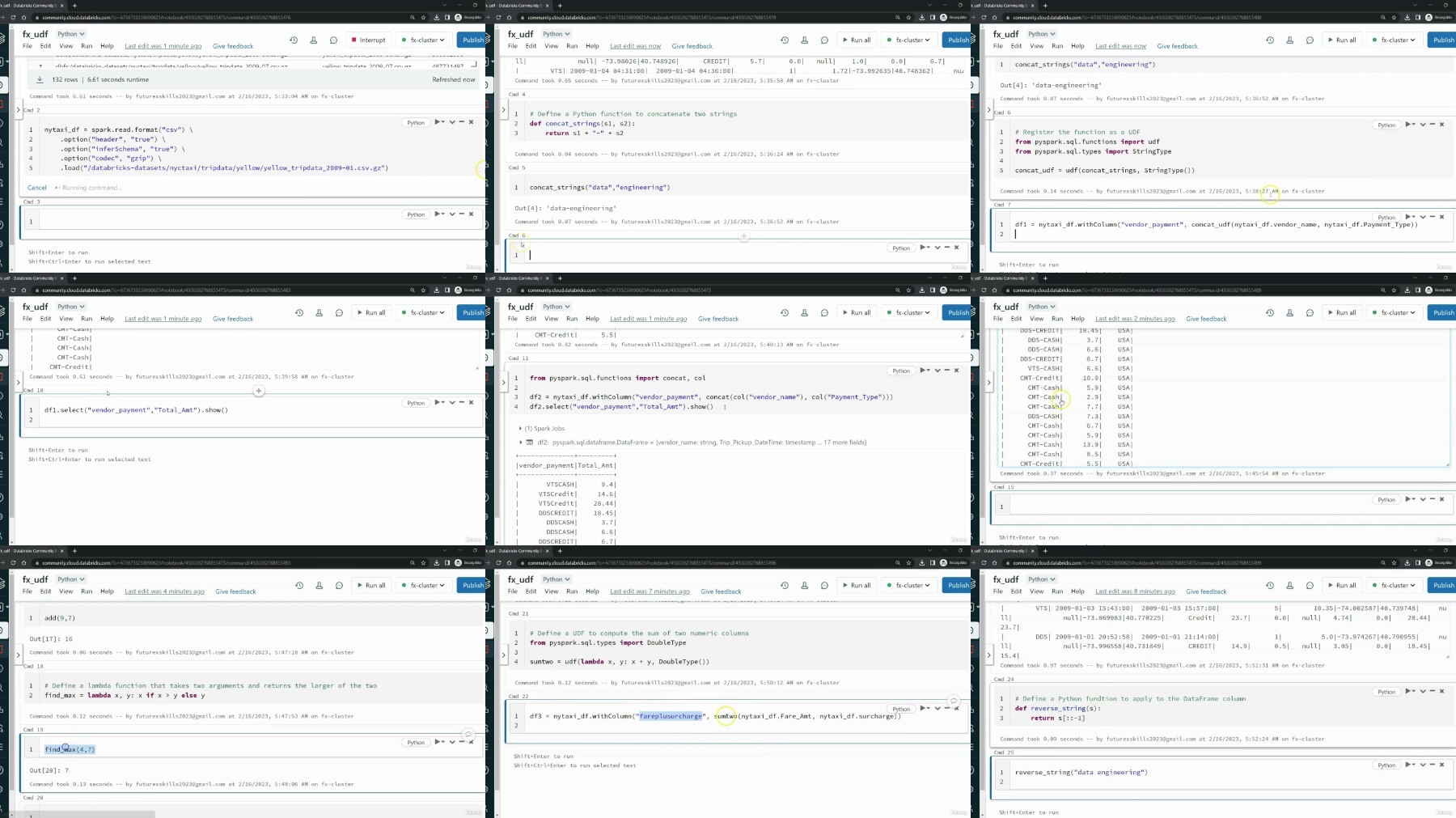Open View menu in notebook edited 4 minutes ago

(66, 591)
